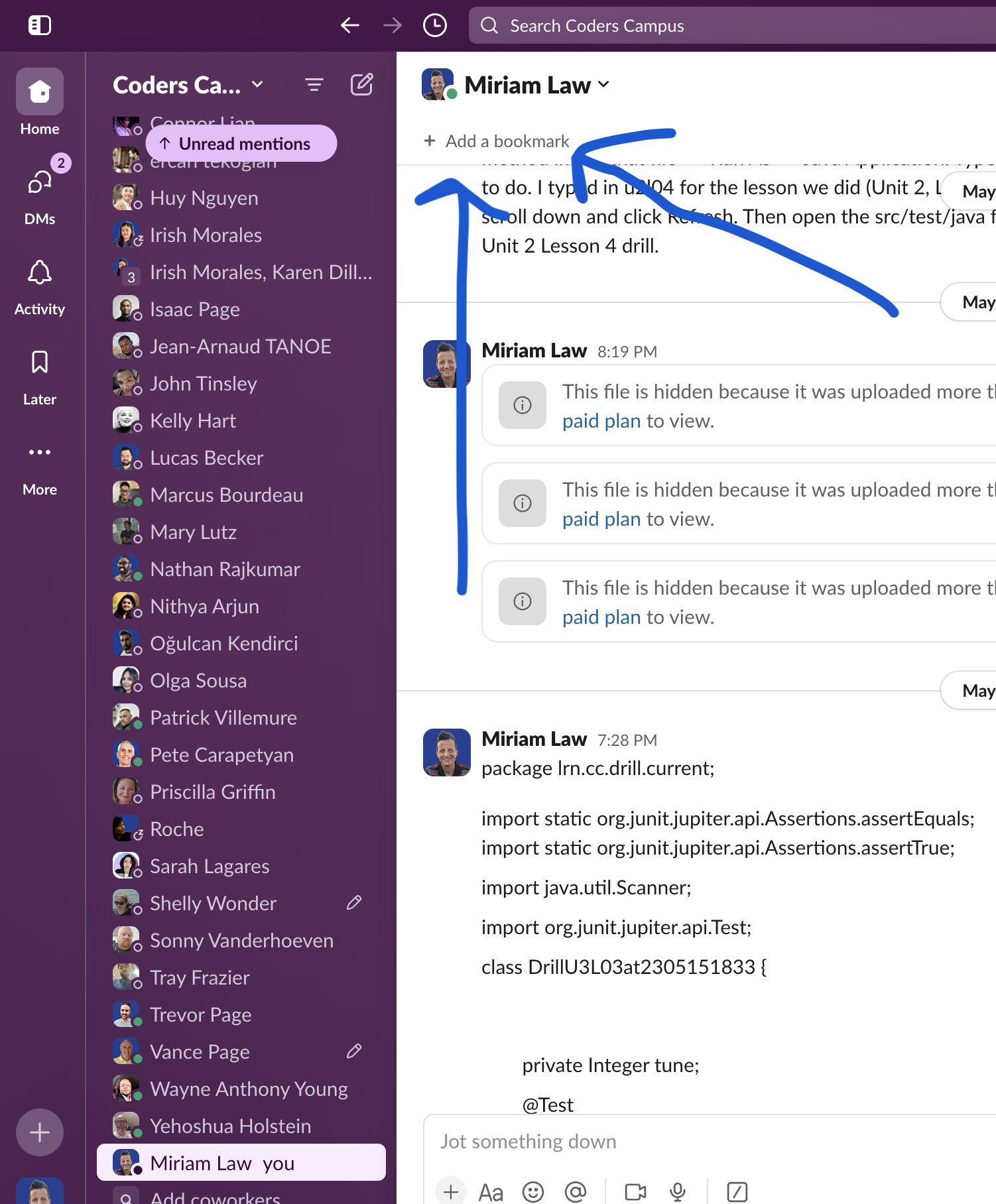Open Miriam Law conversation details dropdown

click(537, 85)
